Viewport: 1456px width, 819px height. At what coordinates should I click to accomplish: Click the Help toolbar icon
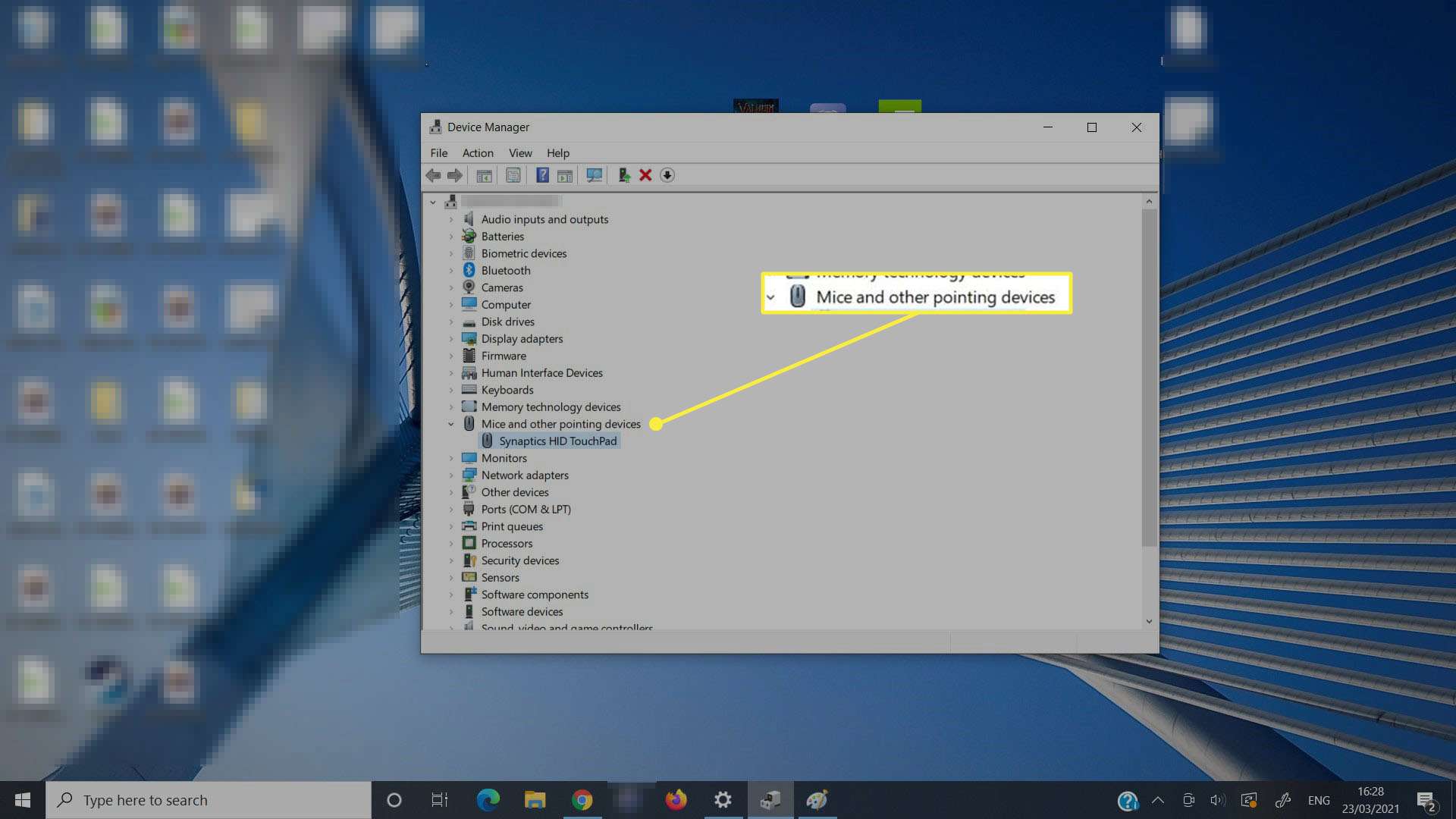tap(542, 175)
